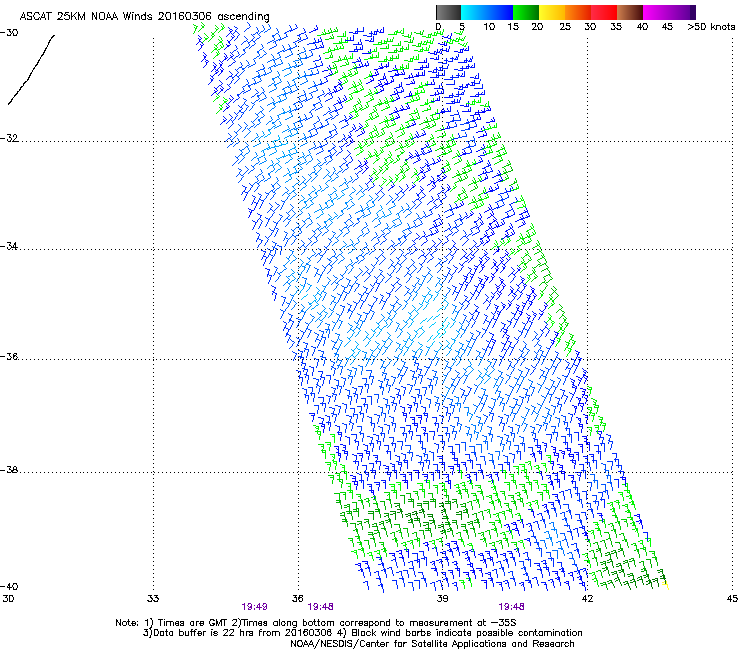This screenshot has height=650, width=740.
Task: Click the latitude label -40
Action: pos(9,586)
